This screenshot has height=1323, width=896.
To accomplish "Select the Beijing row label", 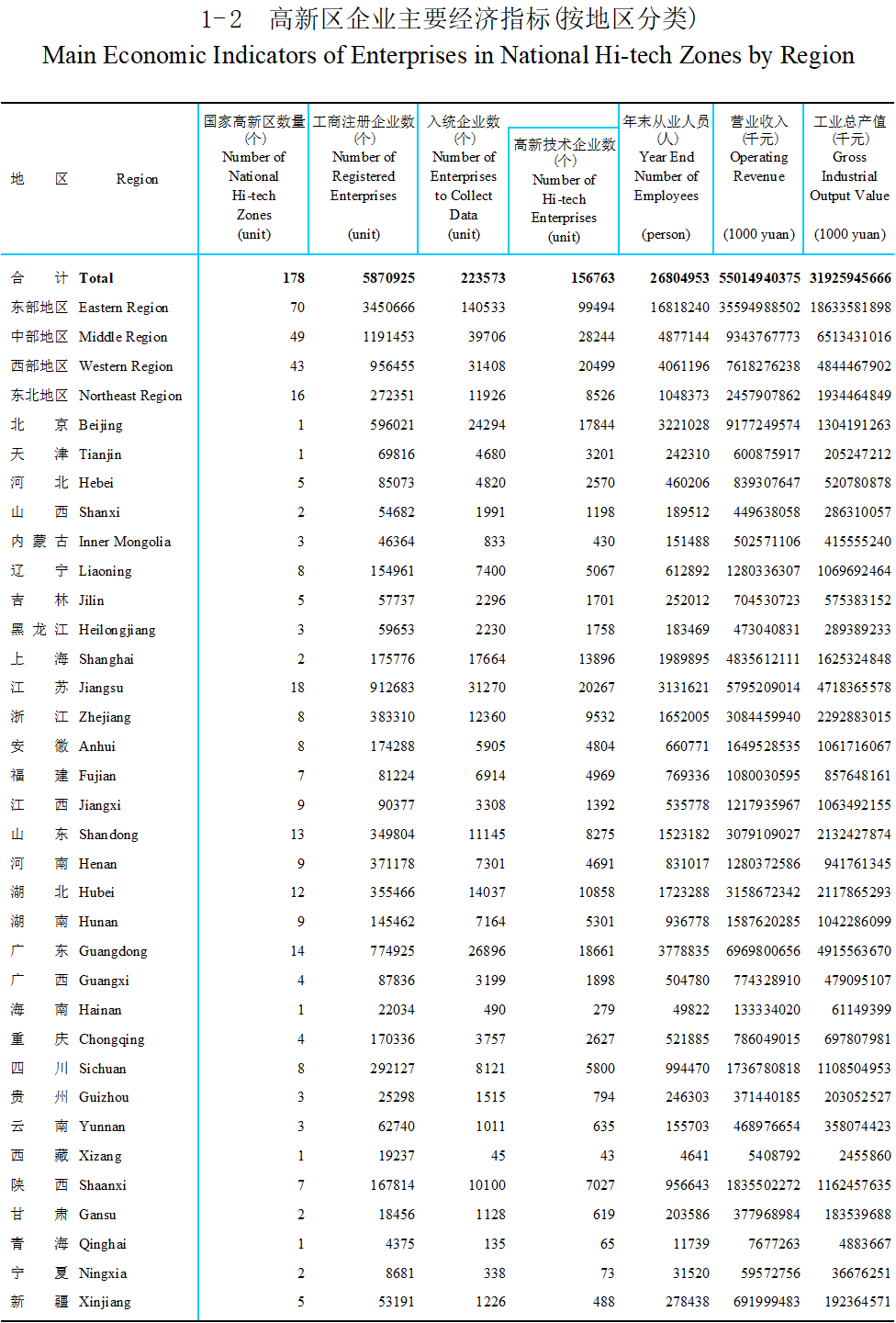I will pyautogui.click(x=100, y=425).
